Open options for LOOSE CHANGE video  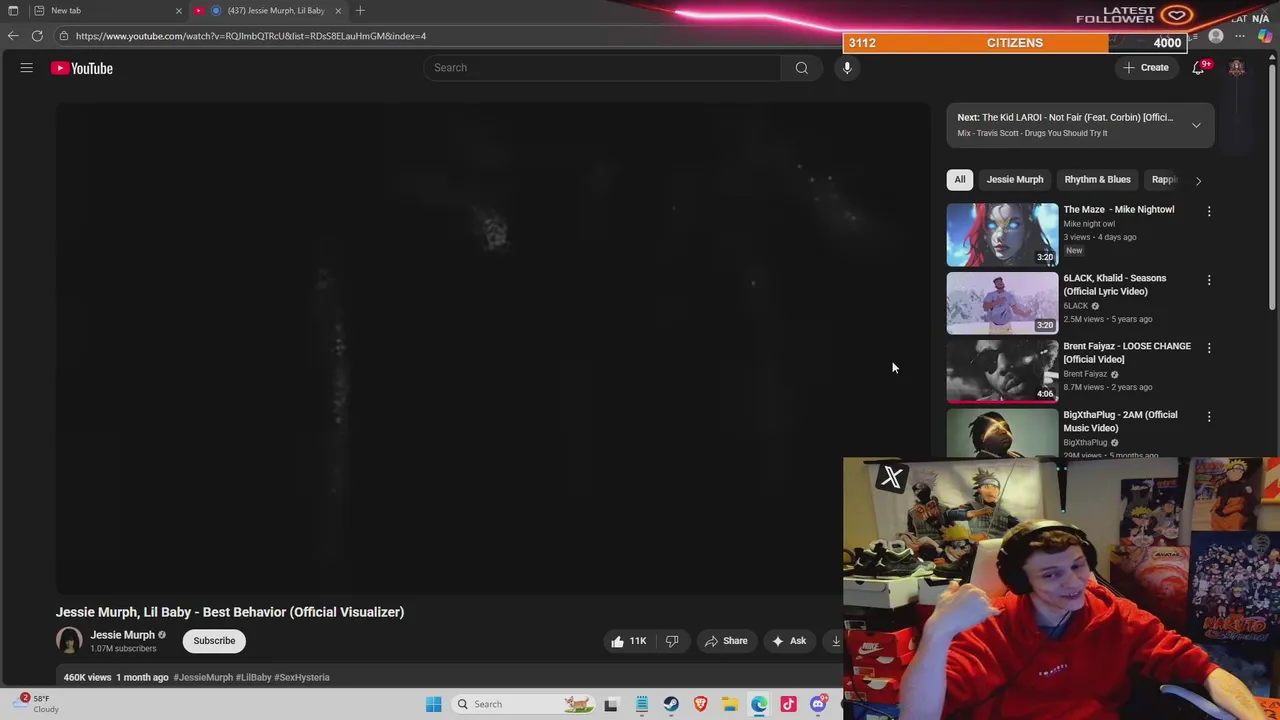point(1209,348)
